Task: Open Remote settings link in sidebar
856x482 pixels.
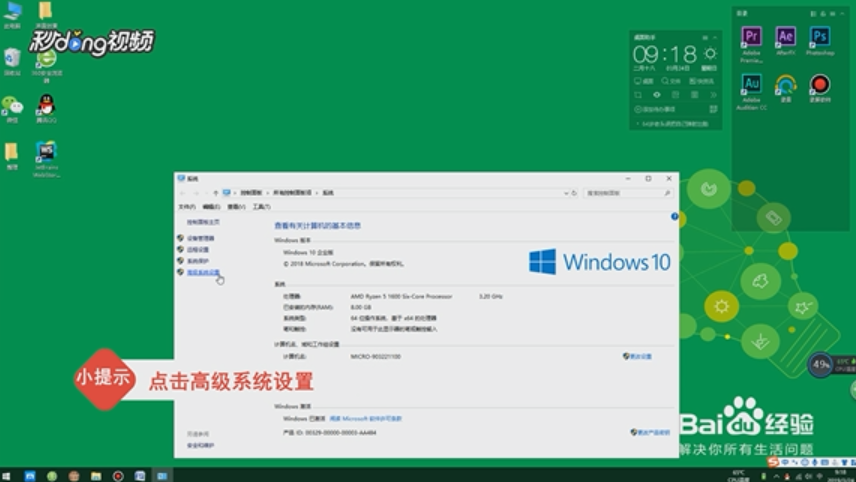Action: click(x=198, y=249)
